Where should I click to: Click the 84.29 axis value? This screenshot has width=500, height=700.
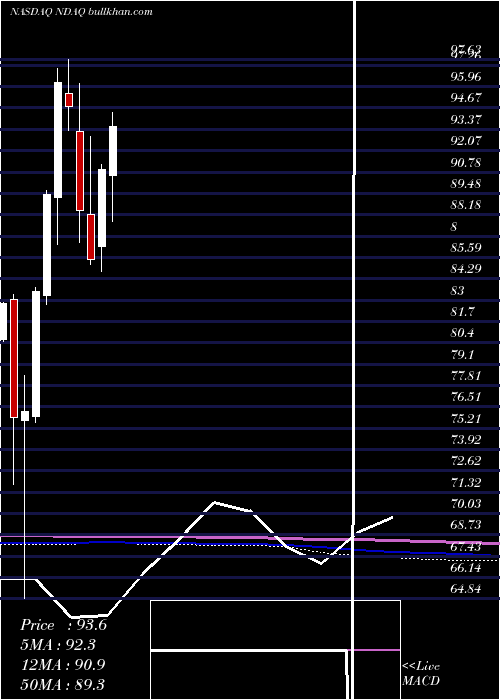pyautogui.click(x=466, y=269)
